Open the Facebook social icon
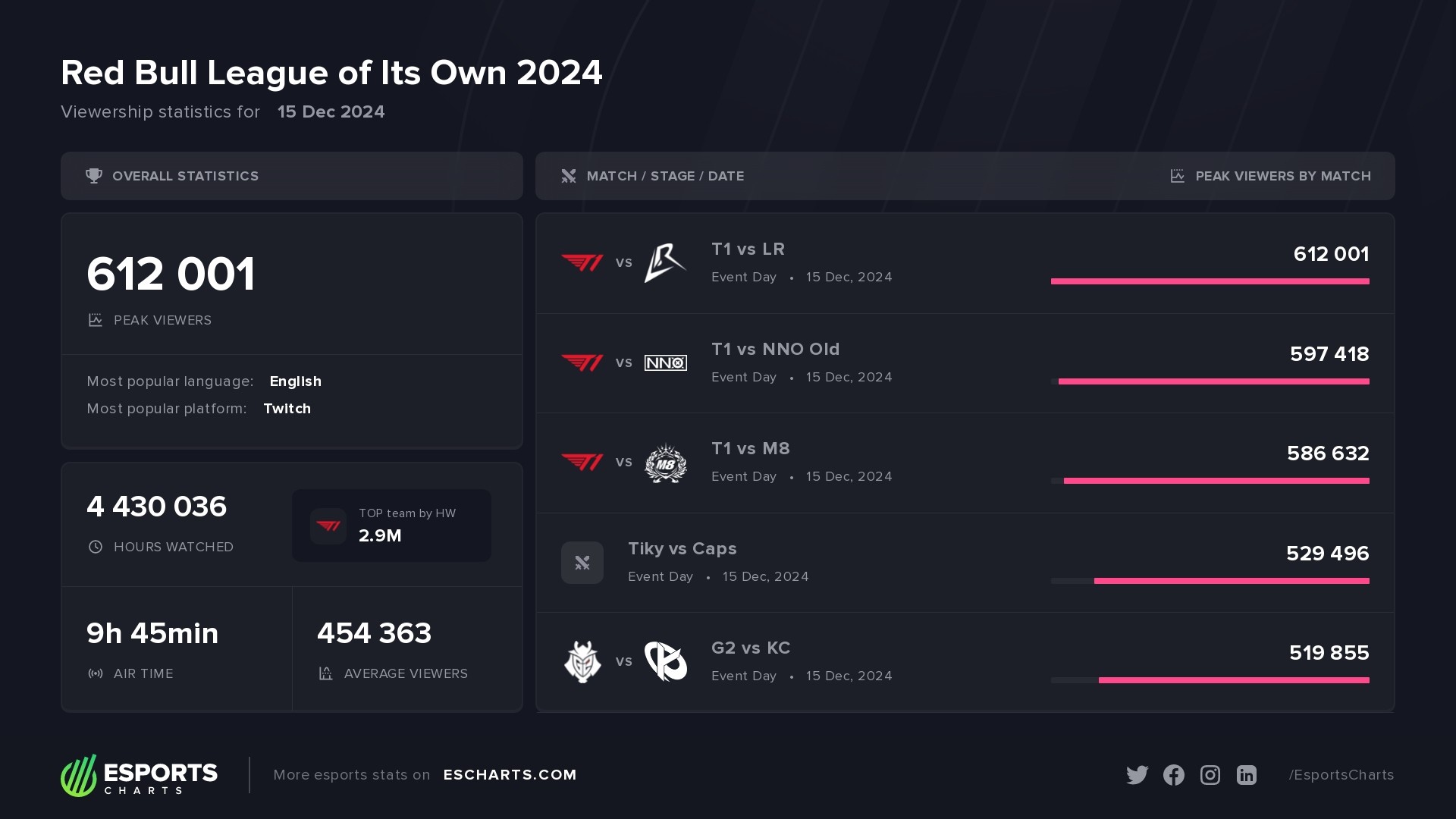This screenshot has width=1456, height=819. point(1173,775)
